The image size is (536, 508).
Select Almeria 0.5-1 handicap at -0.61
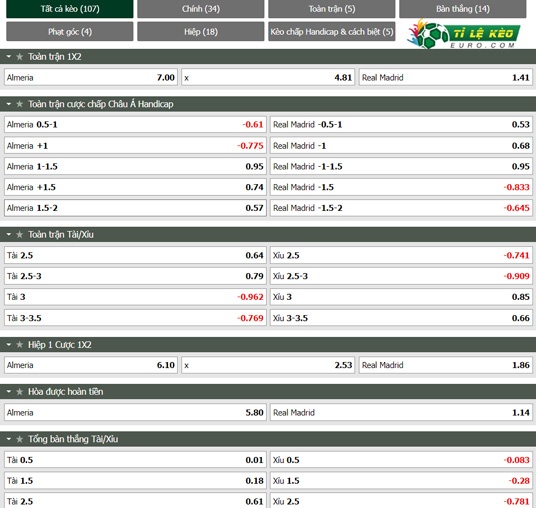pos(135,124)
